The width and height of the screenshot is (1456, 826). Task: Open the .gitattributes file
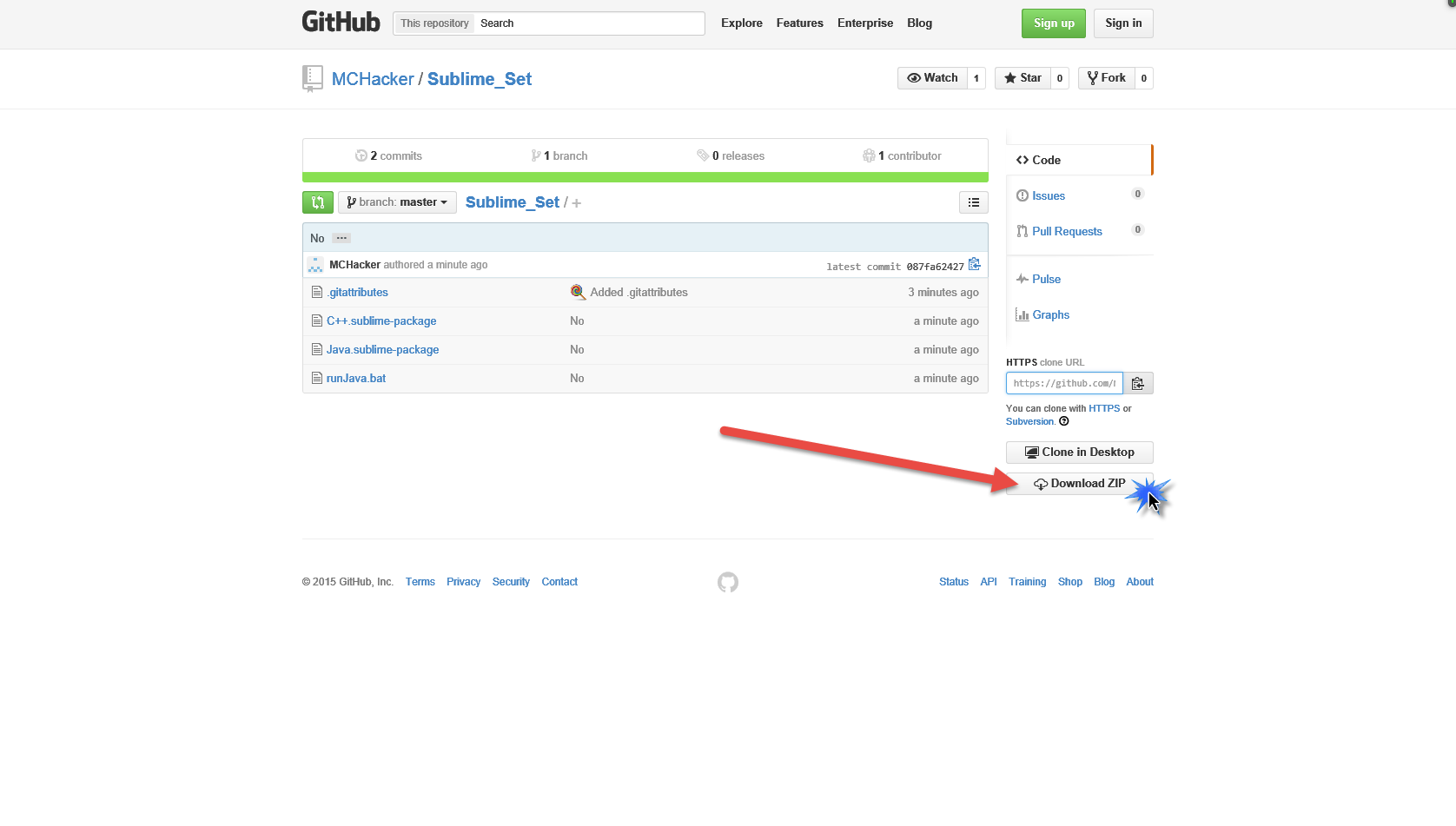pyautogui.click(x=357, y=293)
